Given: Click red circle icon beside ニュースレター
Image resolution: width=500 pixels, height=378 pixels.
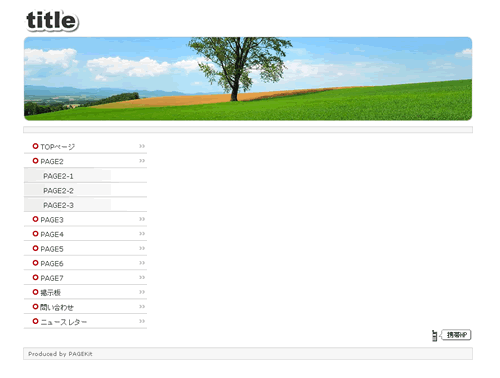Looking at the screenshot, I should point(35,321).
